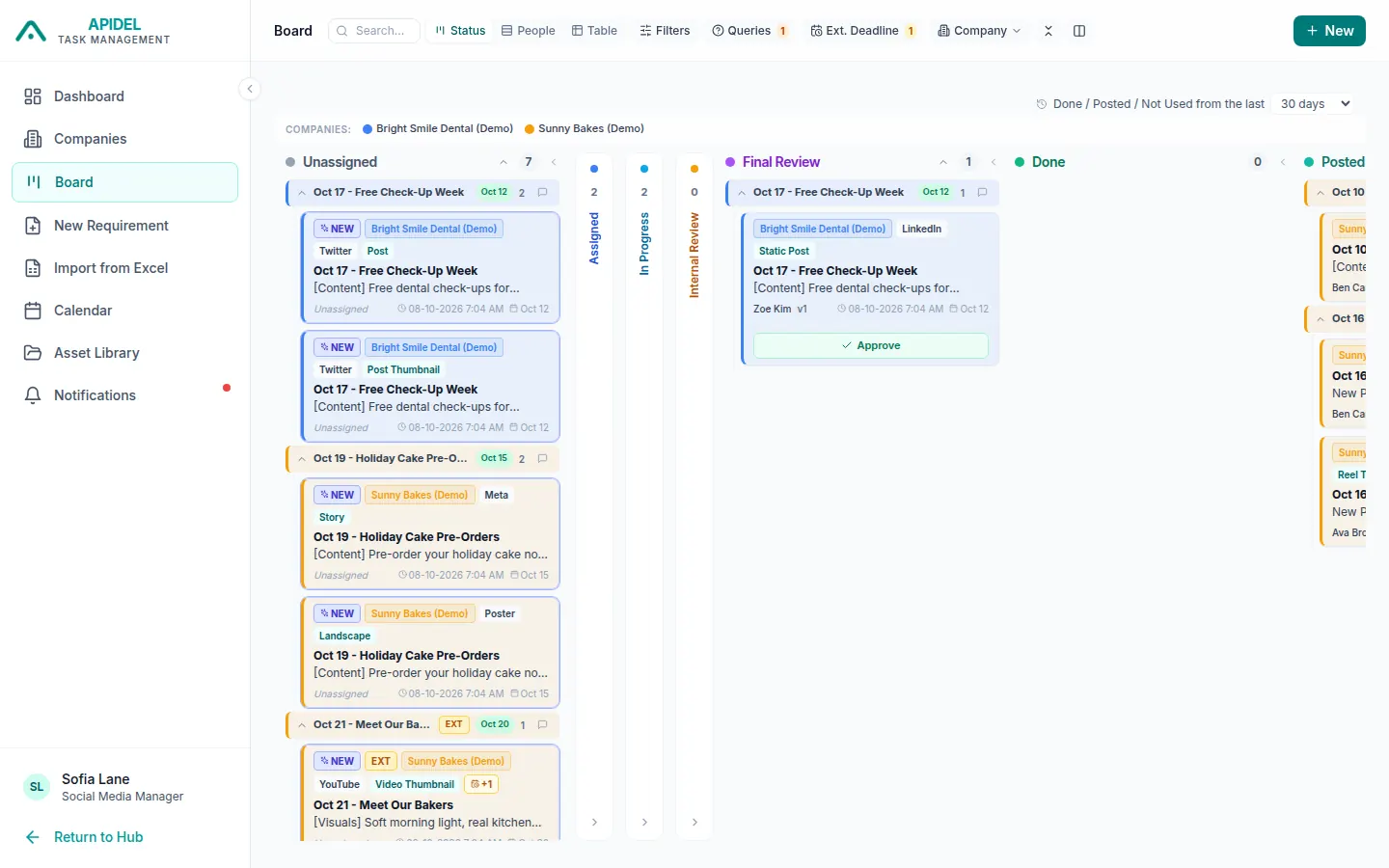The width and height of the screenshot is (1389, 868).
Task: Toggle the Queries filter
Action: click(x=749, y=31)
